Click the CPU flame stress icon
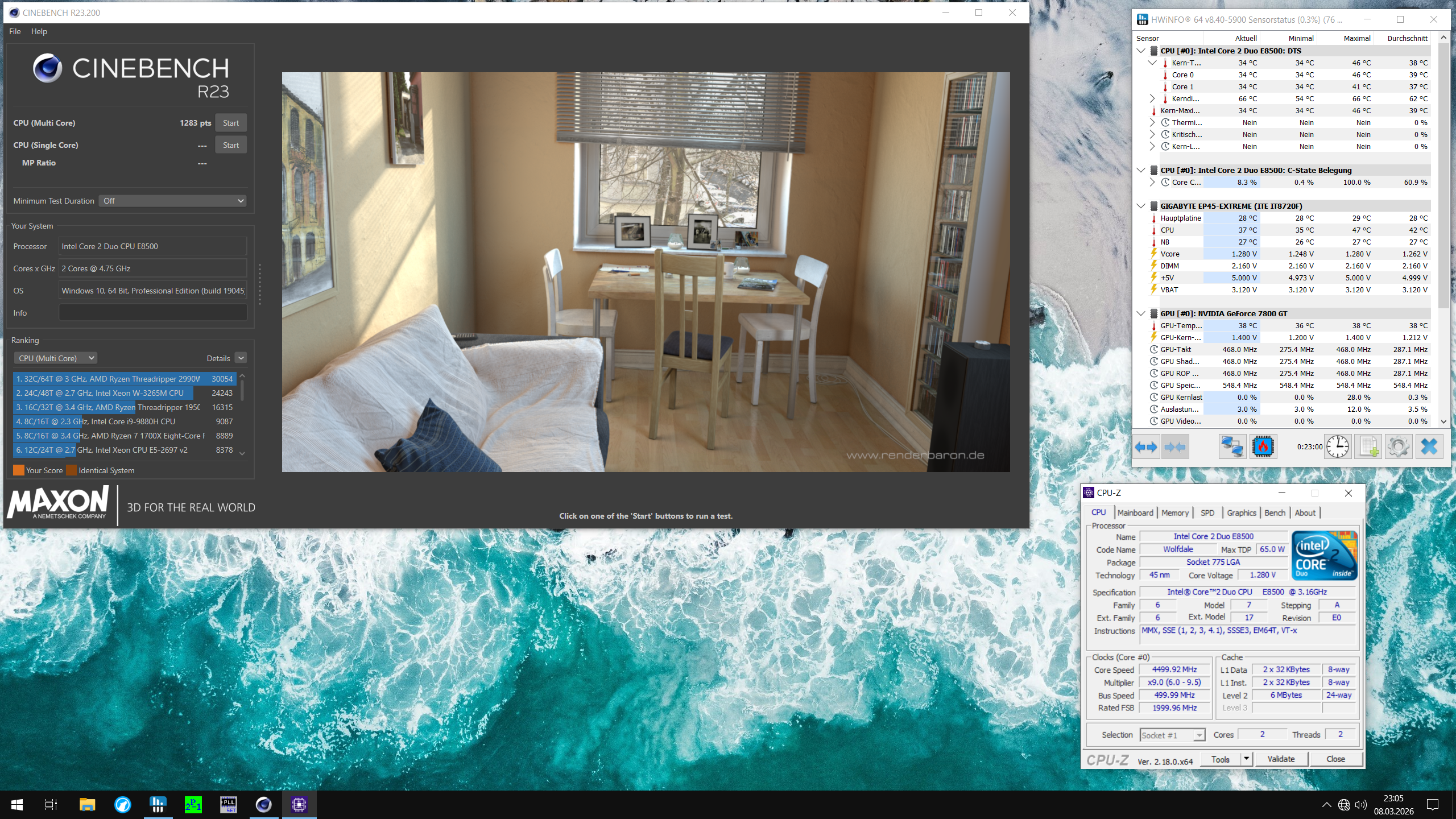Viewport: 1456px width, 819px height. coord(1263,447)
